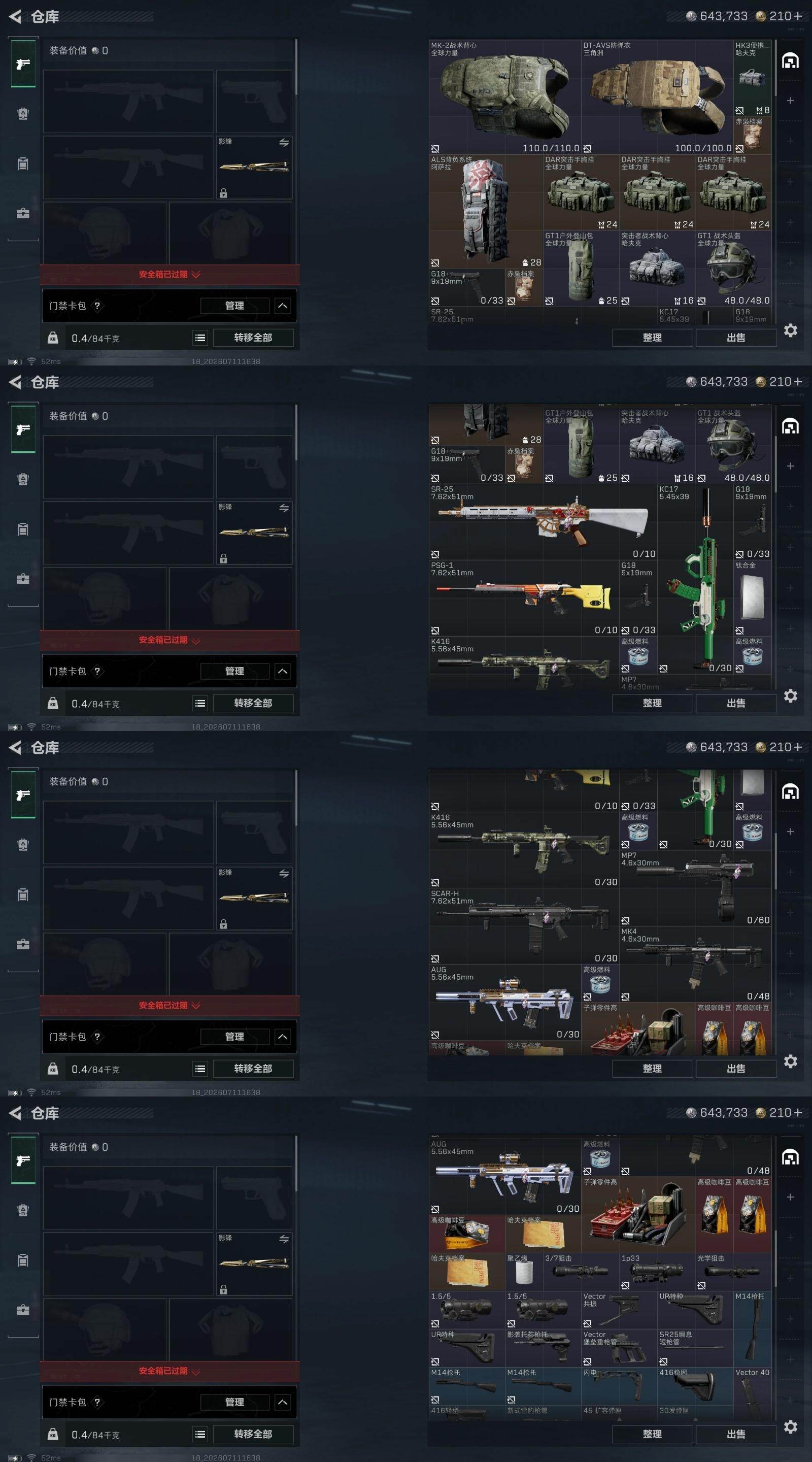Click the 聚乙烯 polyethylene material item
The width and height of the screenshot is (812, 1462).
pos(524,1271)
